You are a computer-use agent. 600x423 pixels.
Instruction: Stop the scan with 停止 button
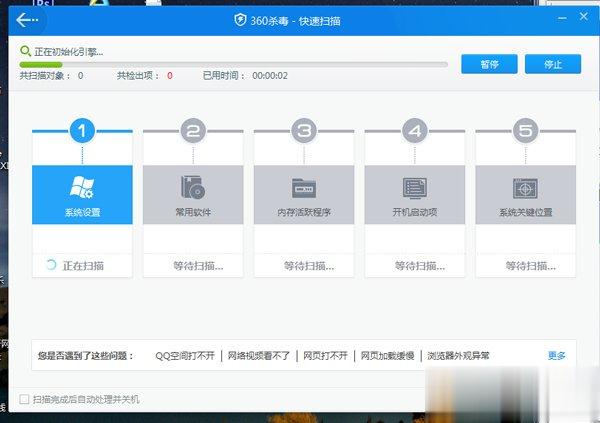coord(553,64)
